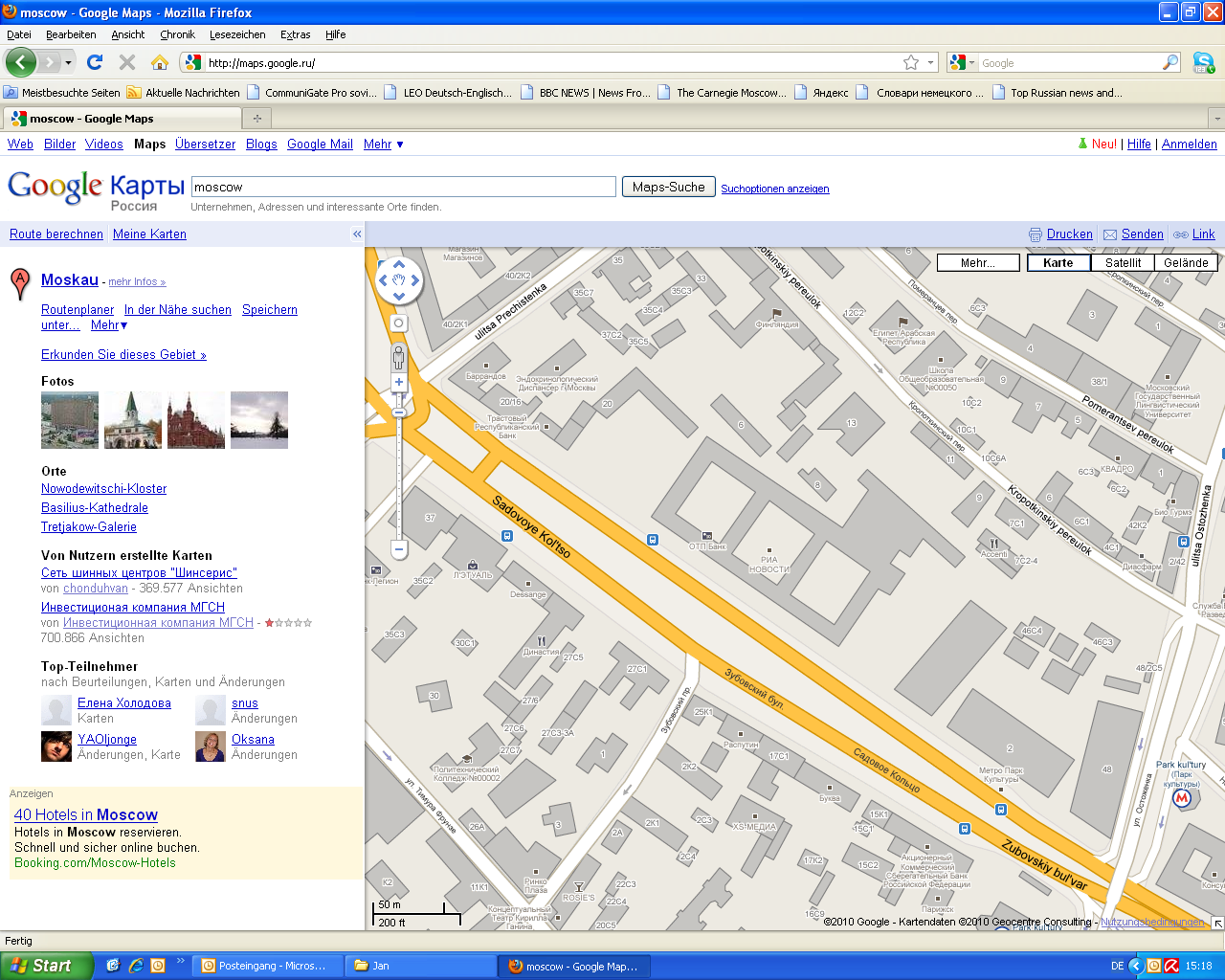
Task: Click the Nowodewitschi-Kloster link
Action: tap(103, 489)
